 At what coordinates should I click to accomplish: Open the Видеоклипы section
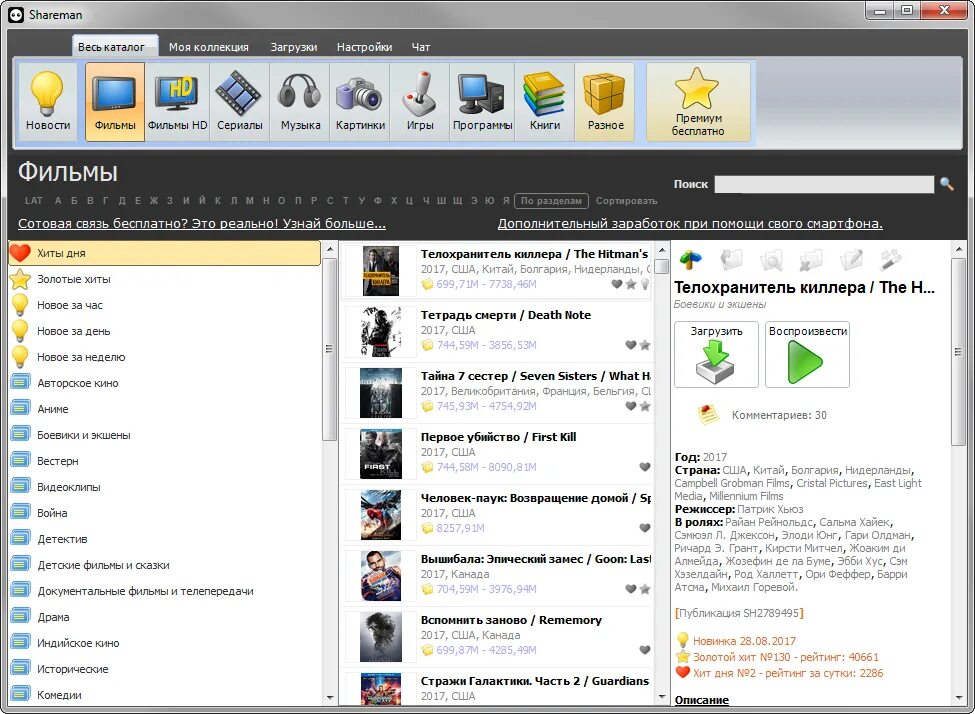pyautogui.click(x=165, y=488)
